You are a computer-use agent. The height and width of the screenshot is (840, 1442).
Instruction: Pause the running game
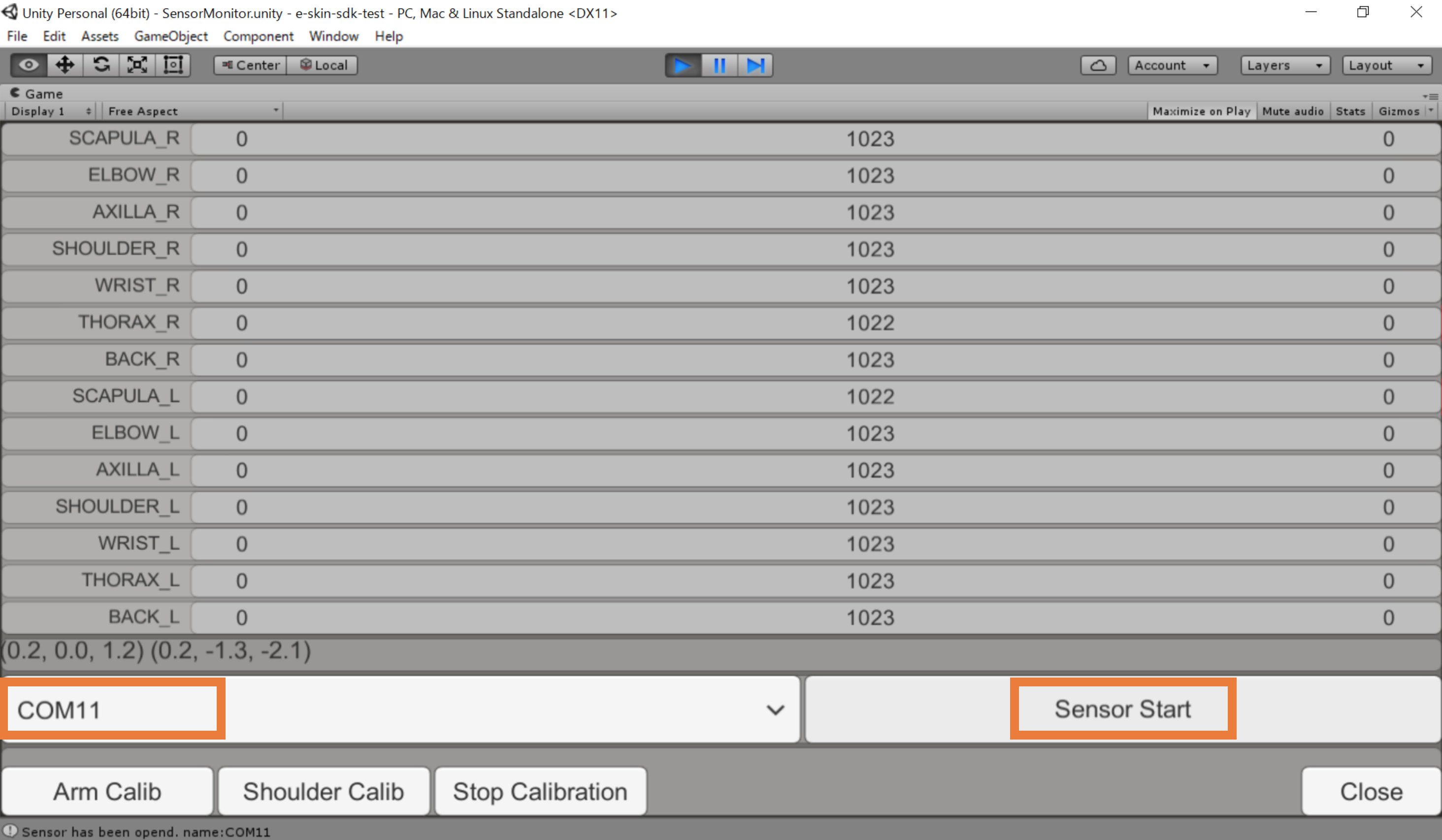720,65
